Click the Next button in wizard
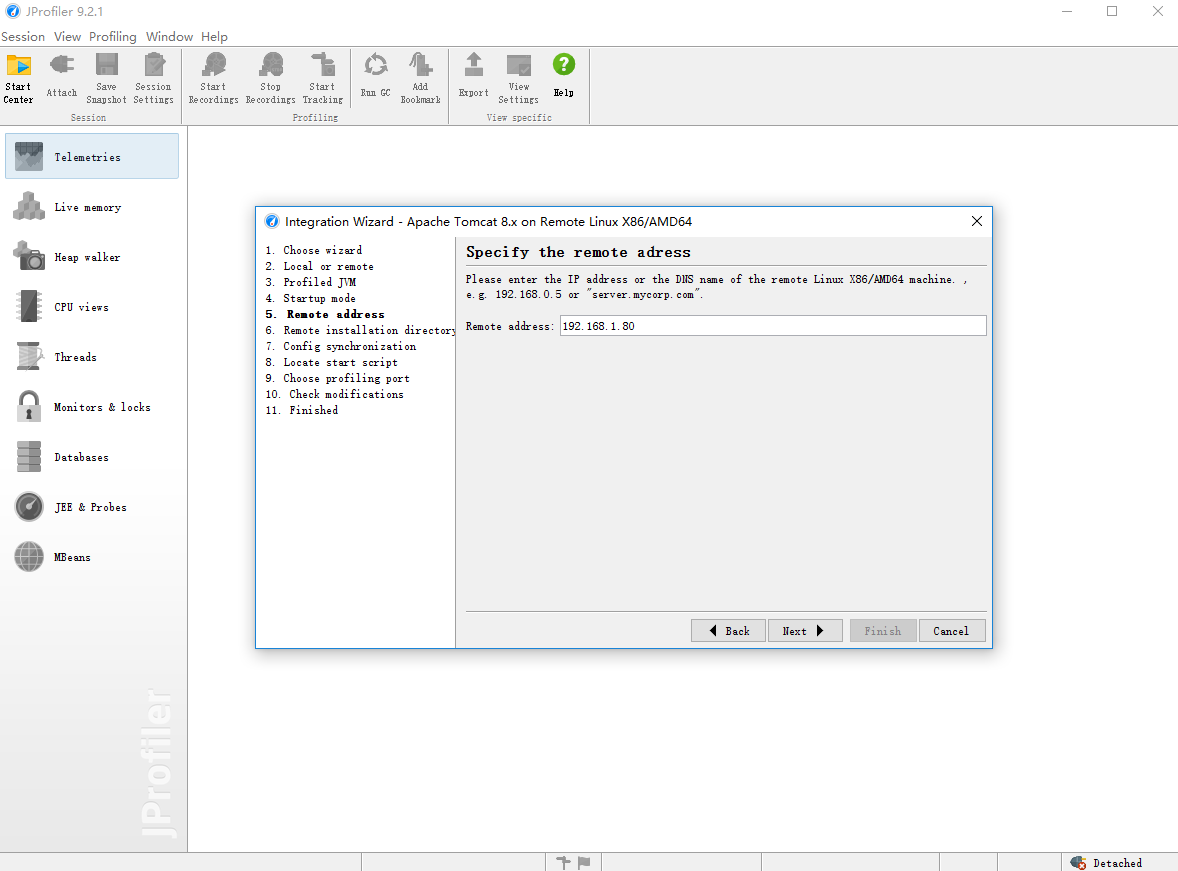The image size is (1178, 871). [x=805, y=631]
